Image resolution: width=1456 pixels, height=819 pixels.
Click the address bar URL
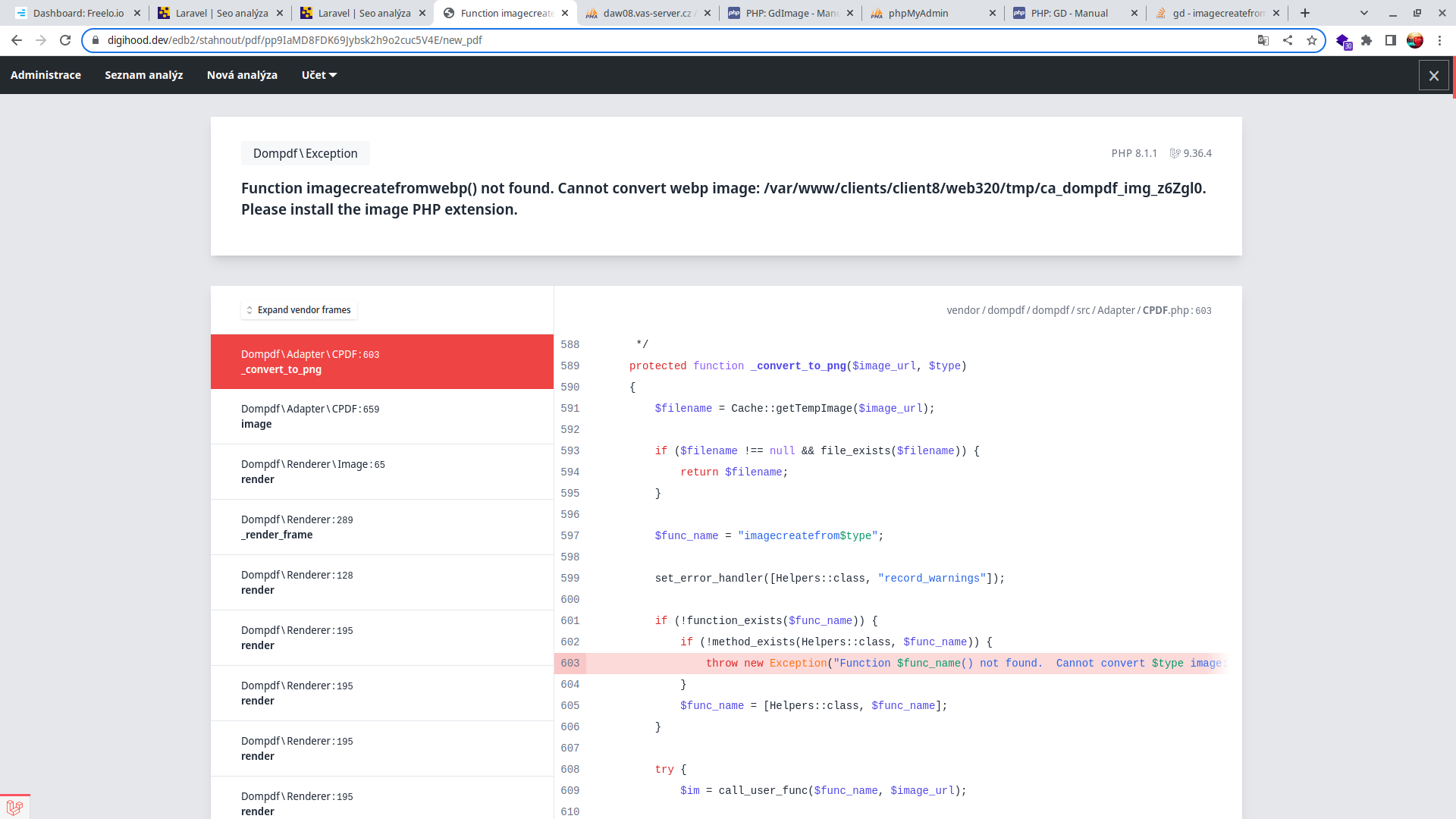(x=294, y=40)
